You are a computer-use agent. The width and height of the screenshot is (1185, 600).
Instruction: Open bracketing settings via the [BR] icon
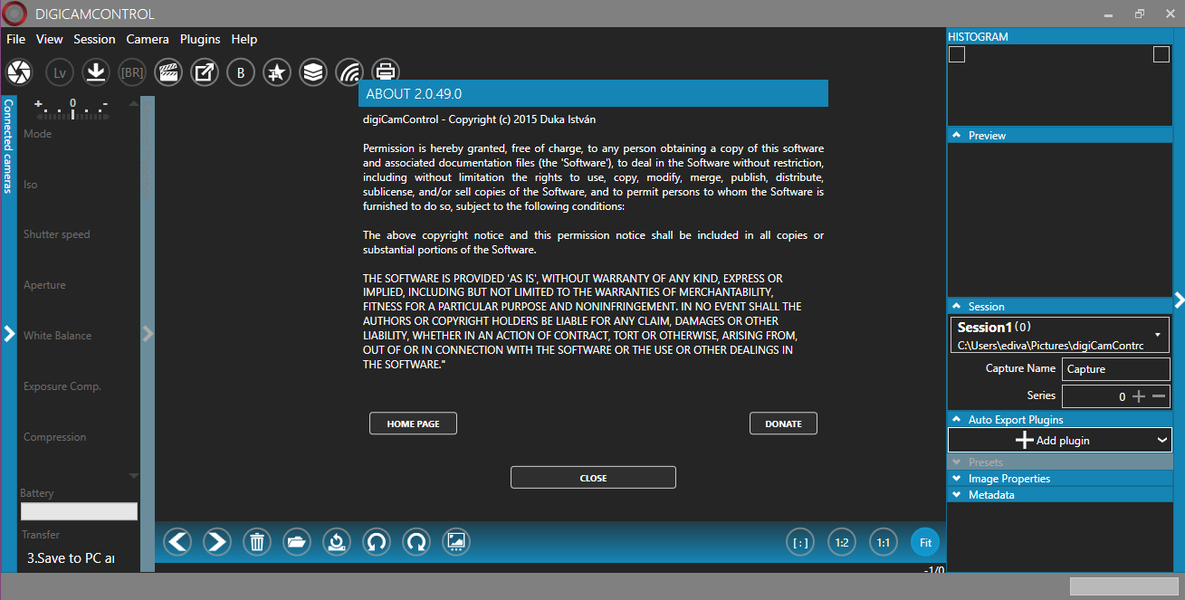pos(131,71)
